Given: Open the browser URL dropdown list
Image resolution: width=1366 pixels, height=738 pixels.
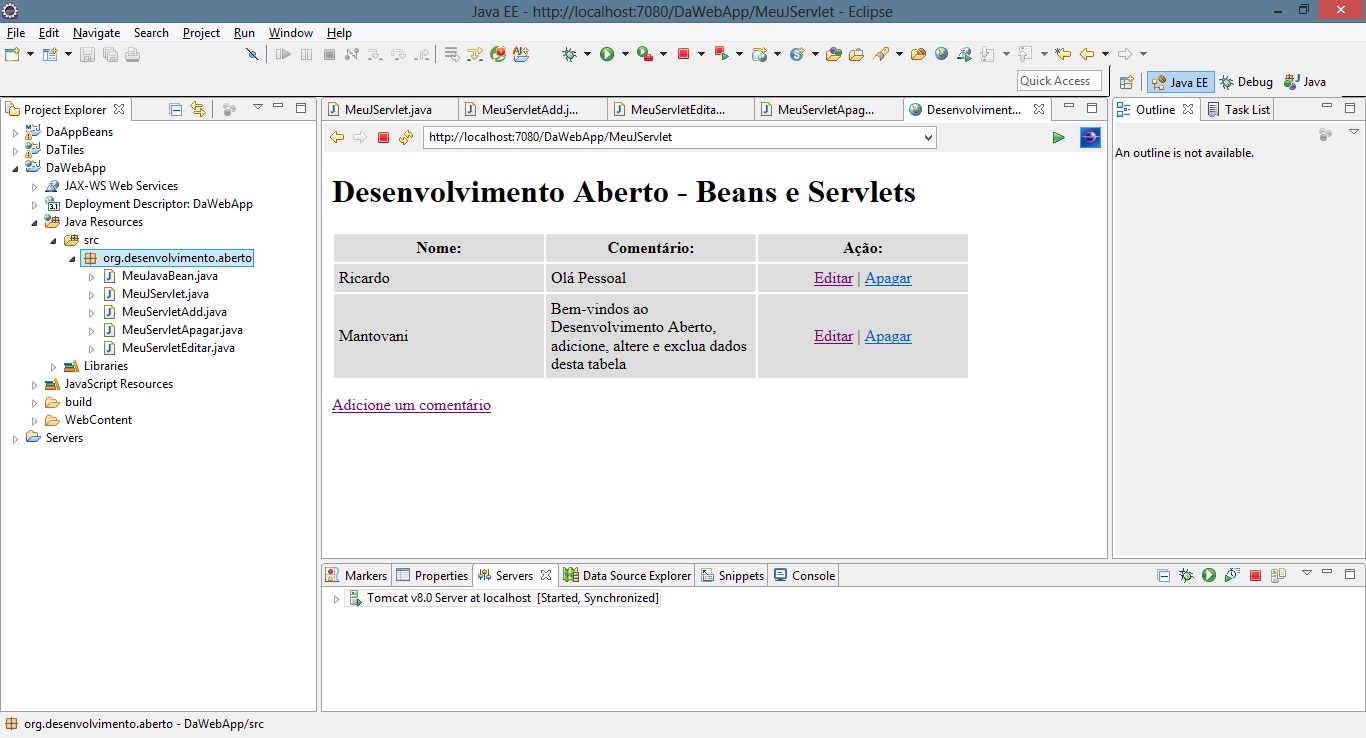Looking at the screenshot, I should [929, 137].
